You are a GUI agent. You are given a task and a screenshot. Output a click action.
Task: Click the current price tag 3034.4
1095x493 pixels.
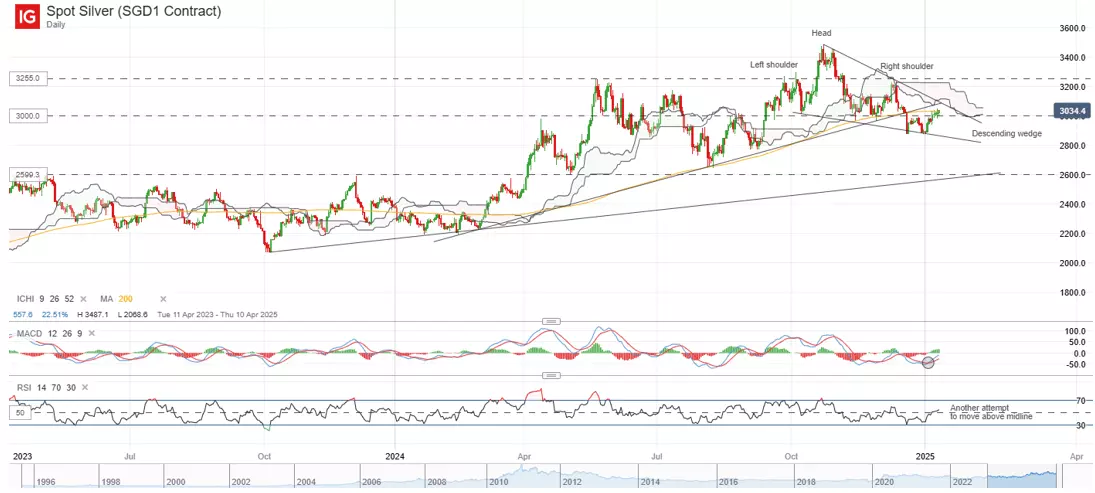(x=1071, y=112)
